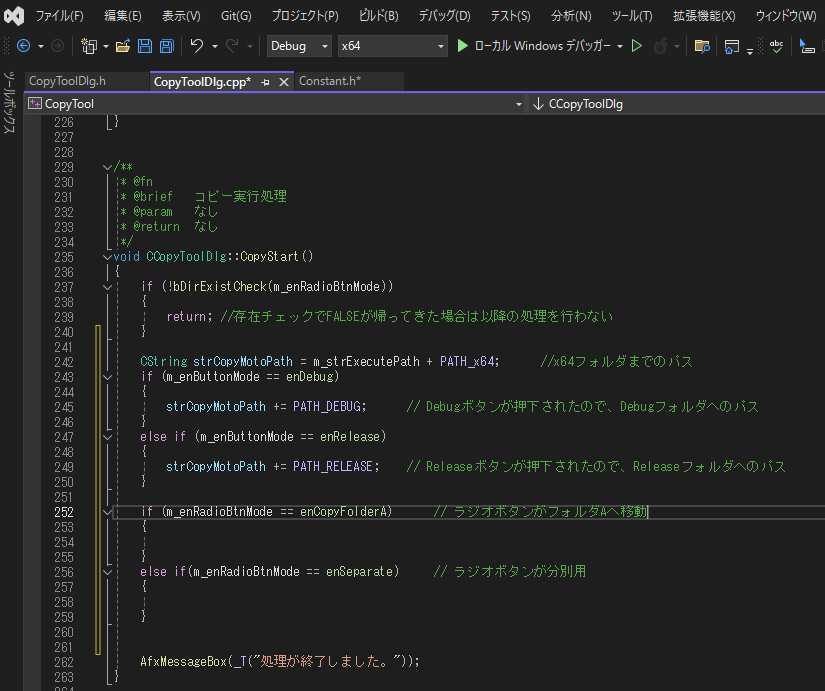Screen dimensions: 825x691
Task: Collapse the CopyStart function at line 235
Action: (107, 257)
